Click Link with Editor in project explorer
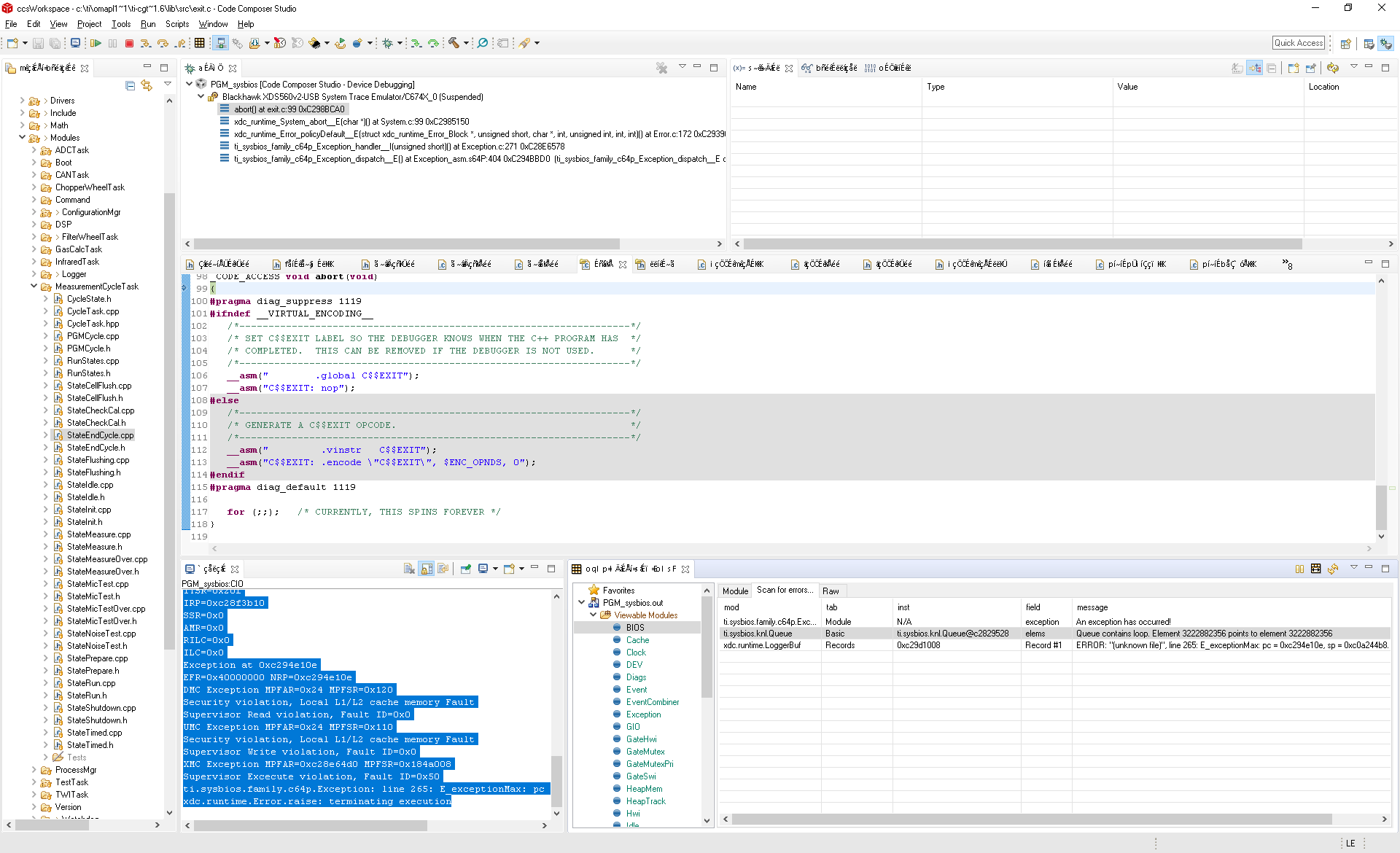 tap(147, 86)
